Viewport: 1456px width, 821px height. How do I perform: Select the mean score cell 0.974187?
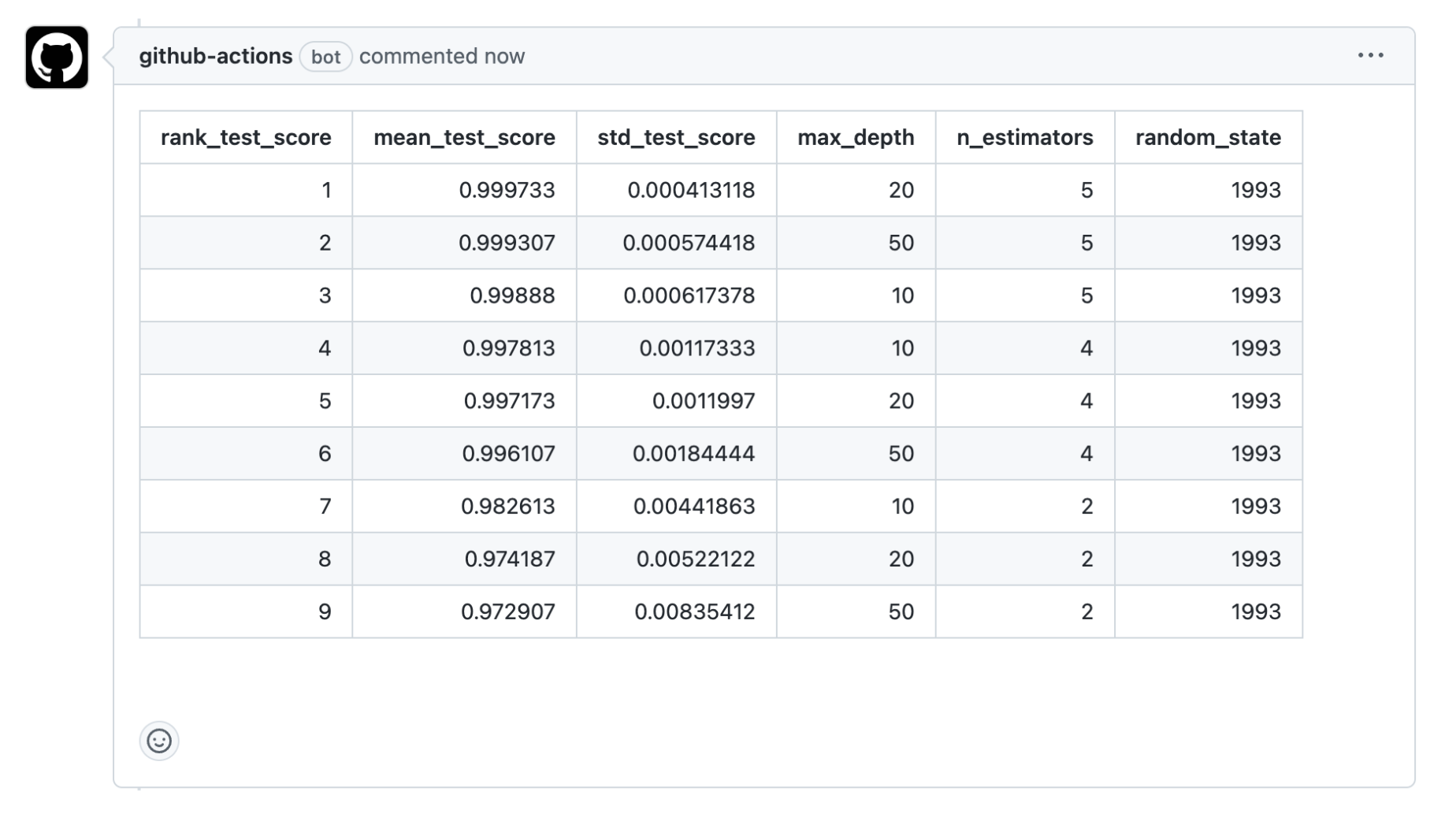[464, 559]
